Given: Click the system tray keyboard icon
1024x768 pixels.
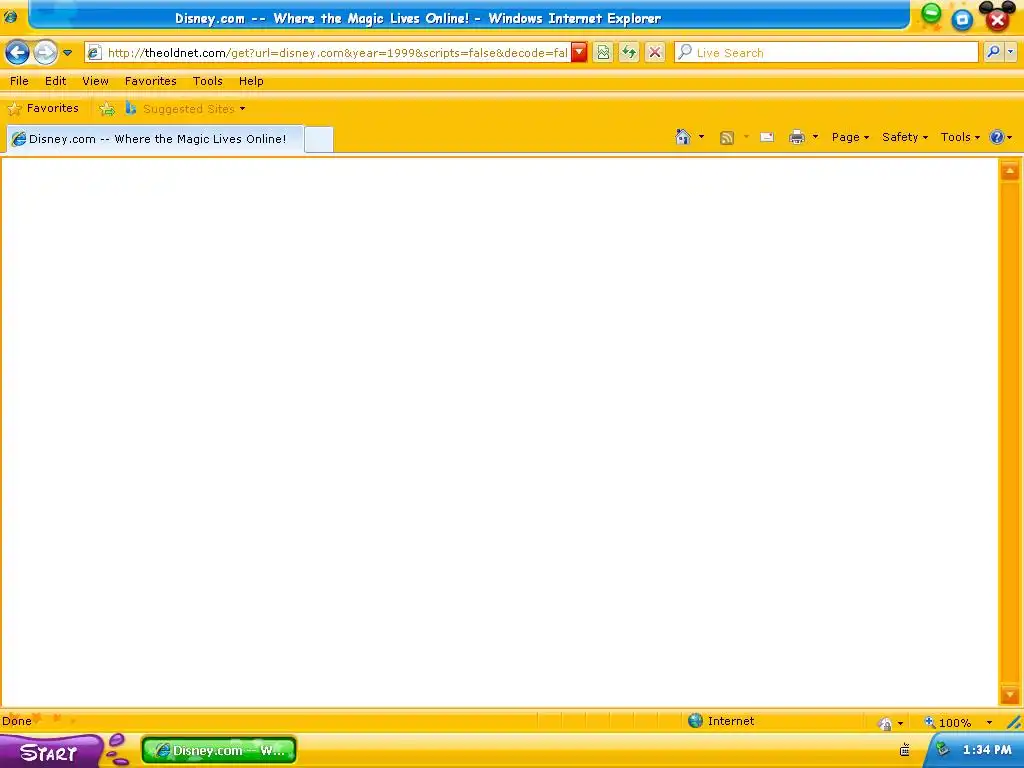Looking at the screenshot, I should coord(905,750).
